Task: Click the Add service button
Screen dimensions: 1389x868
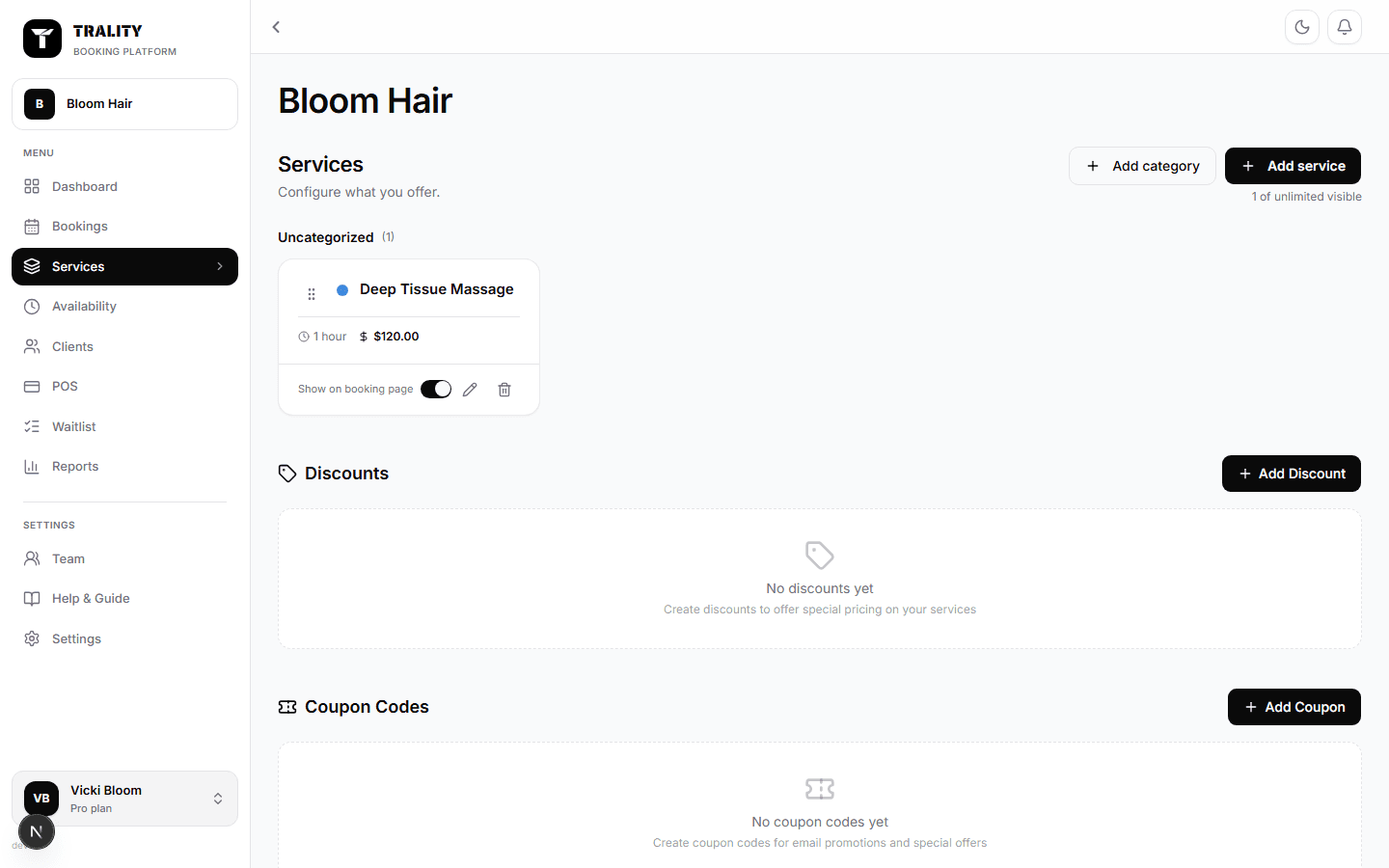Action: (1293, 166)
